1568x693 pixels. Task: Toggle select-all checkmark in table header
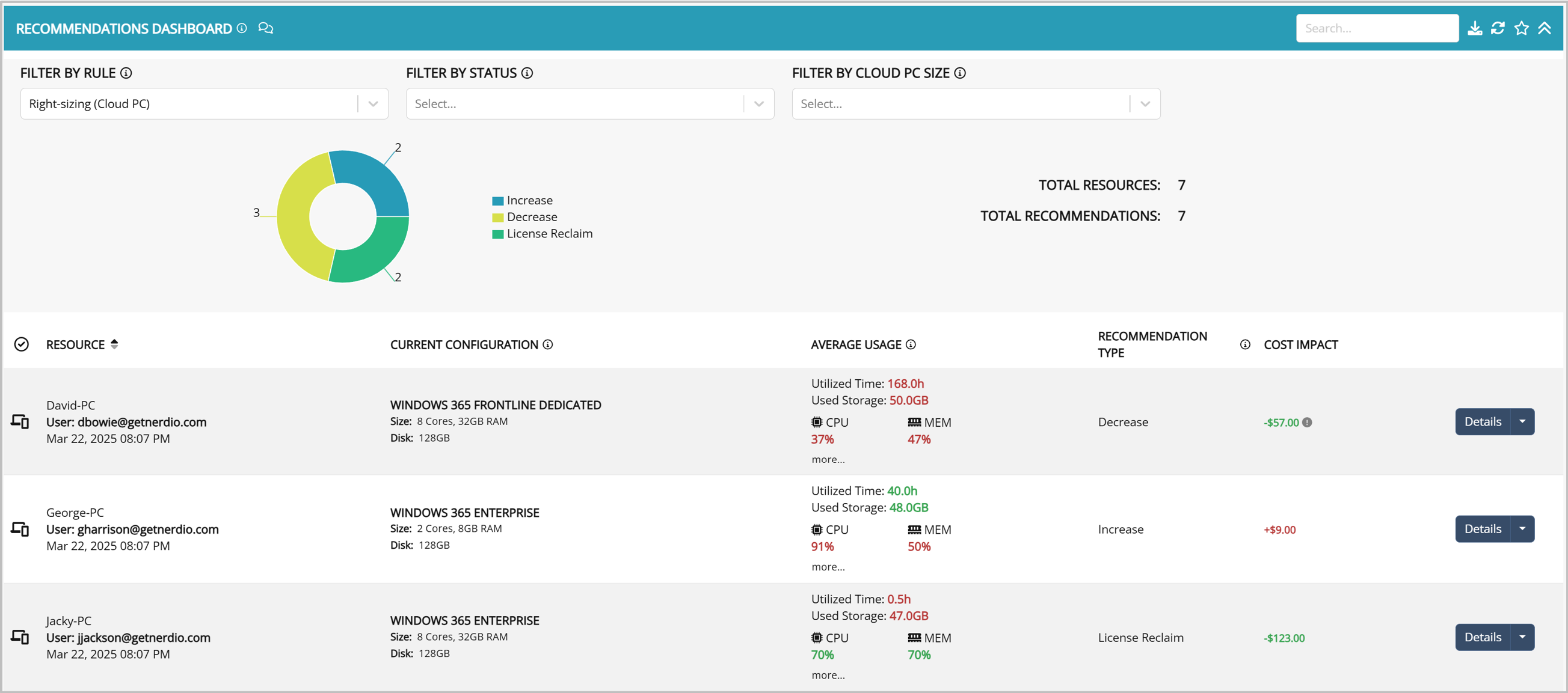[21, 344]
